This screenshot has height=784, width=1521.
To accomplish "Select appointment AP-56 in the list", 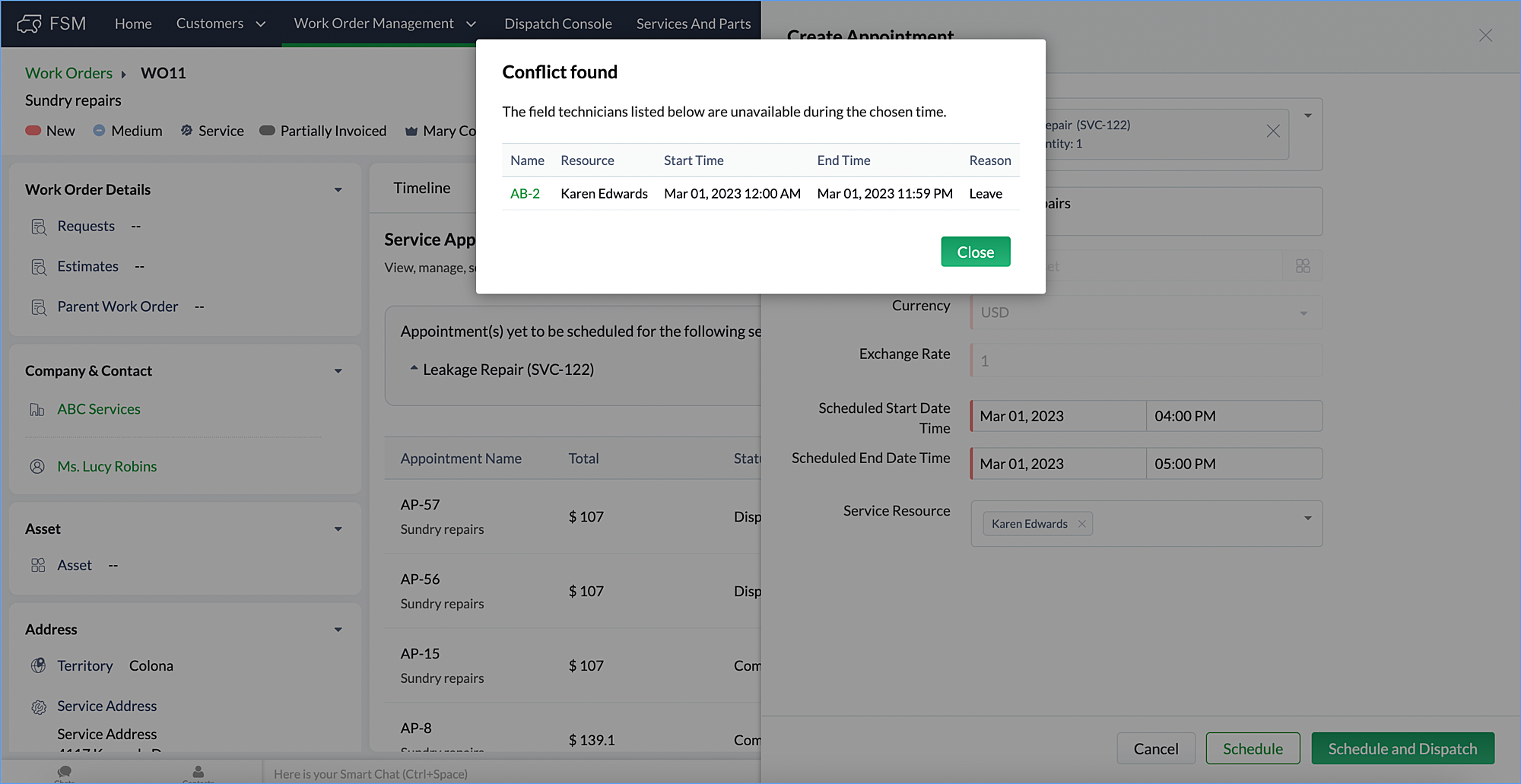I will (421, 579).
